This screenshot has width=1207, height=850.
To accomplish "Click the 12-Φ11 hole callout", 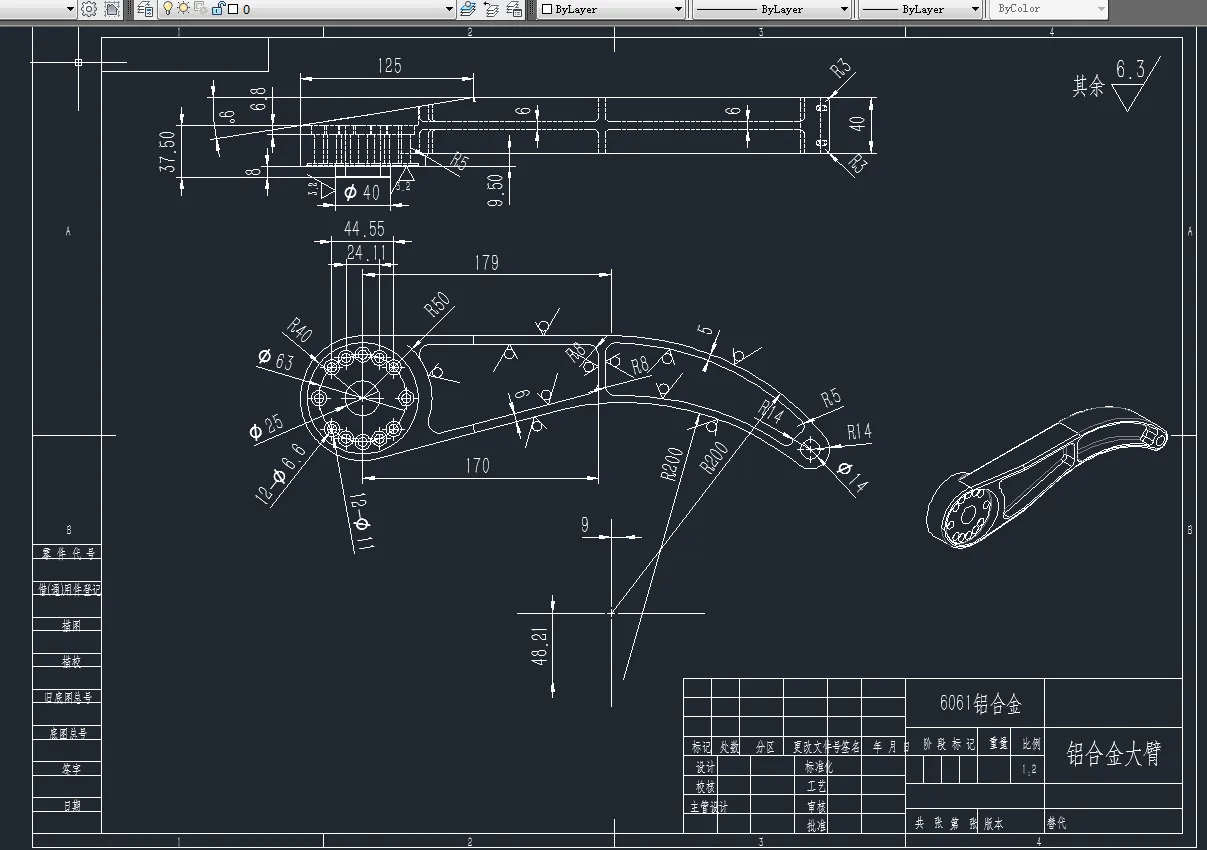I will [363, 520].
